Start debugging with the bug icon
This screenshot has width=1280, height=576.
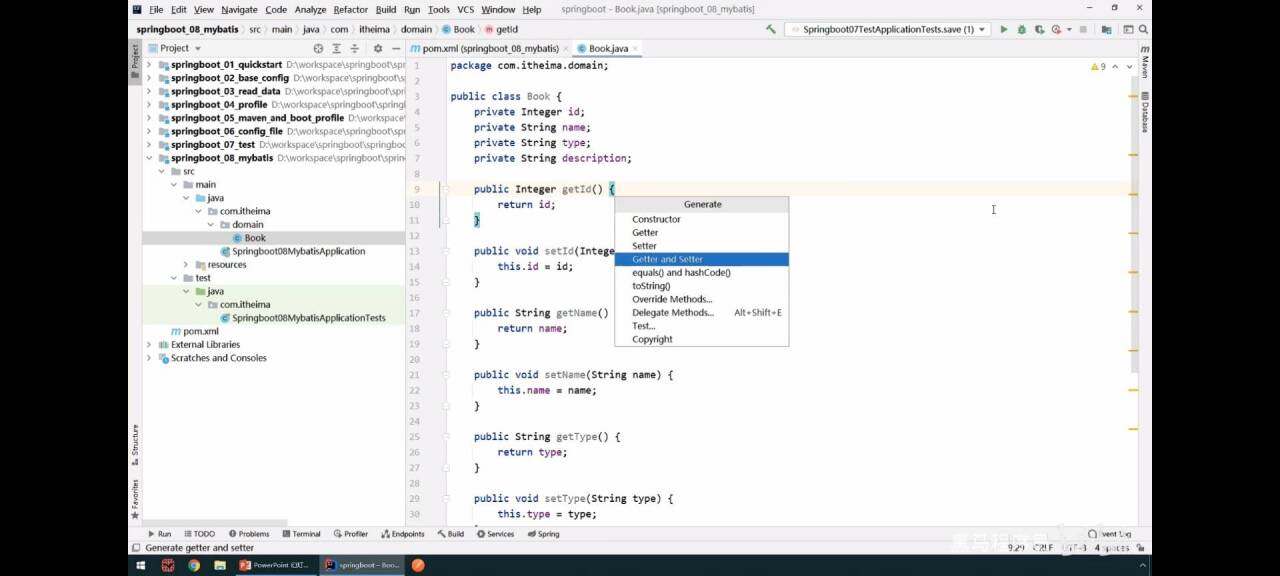coord(1021,29)
